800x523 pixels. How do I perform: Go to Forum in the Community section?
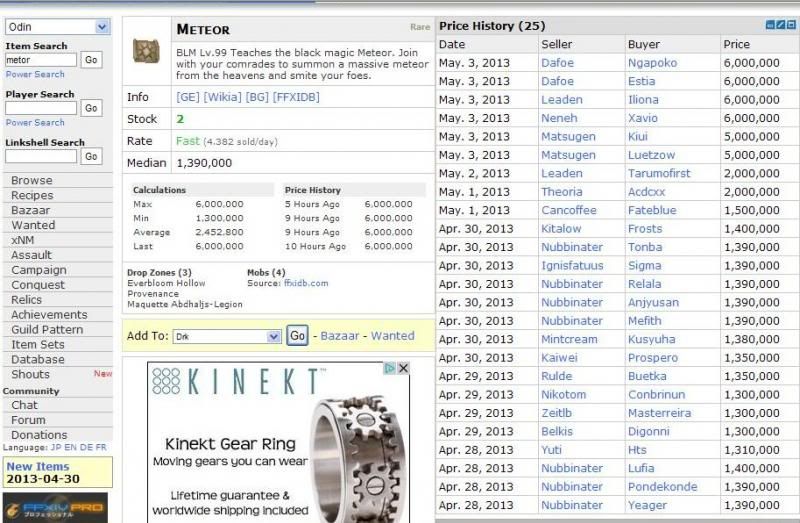pyautogui.click(x=28, y=420)
